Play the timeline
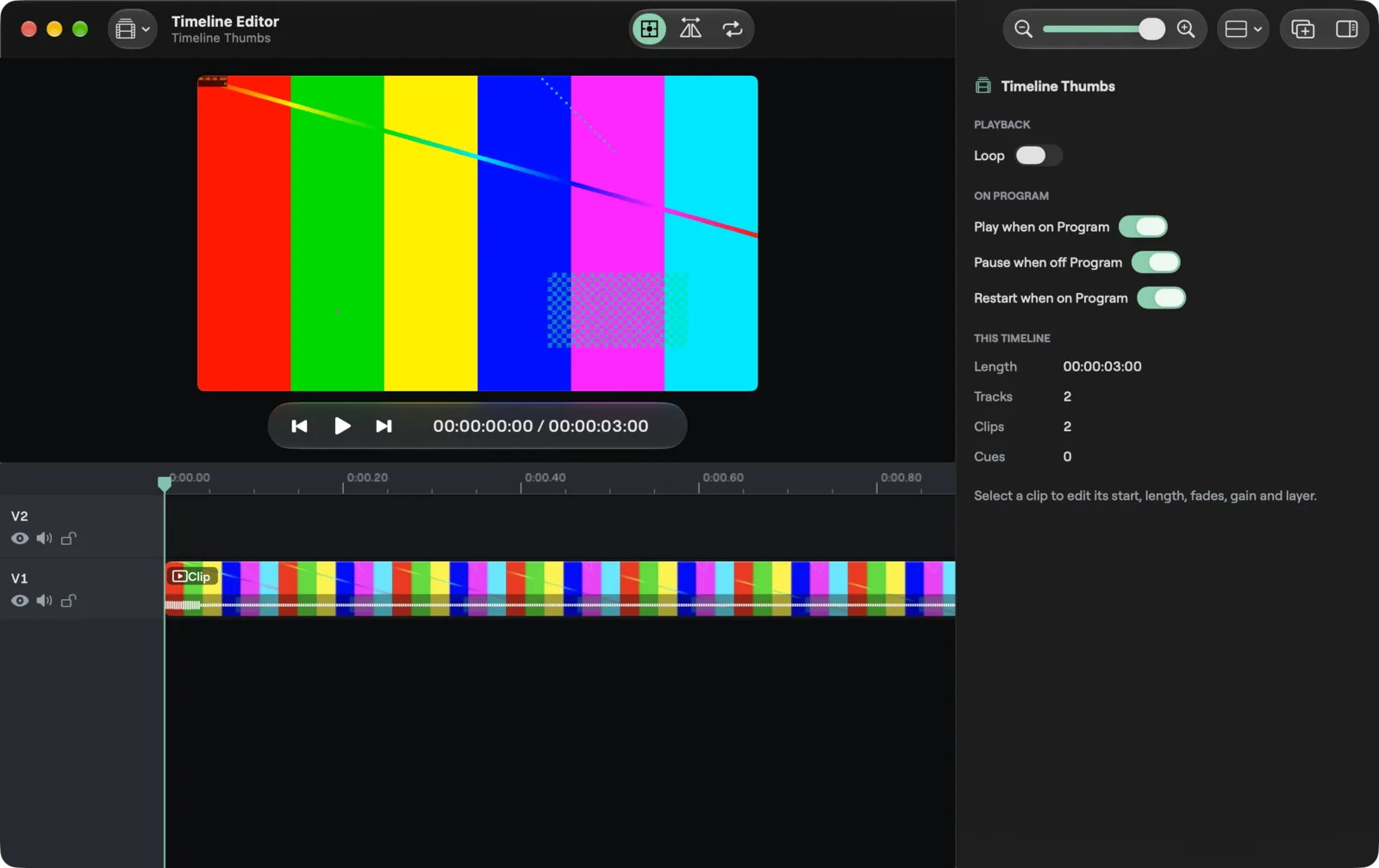The width and height of the screenshot is (1379, 868). 342,426
